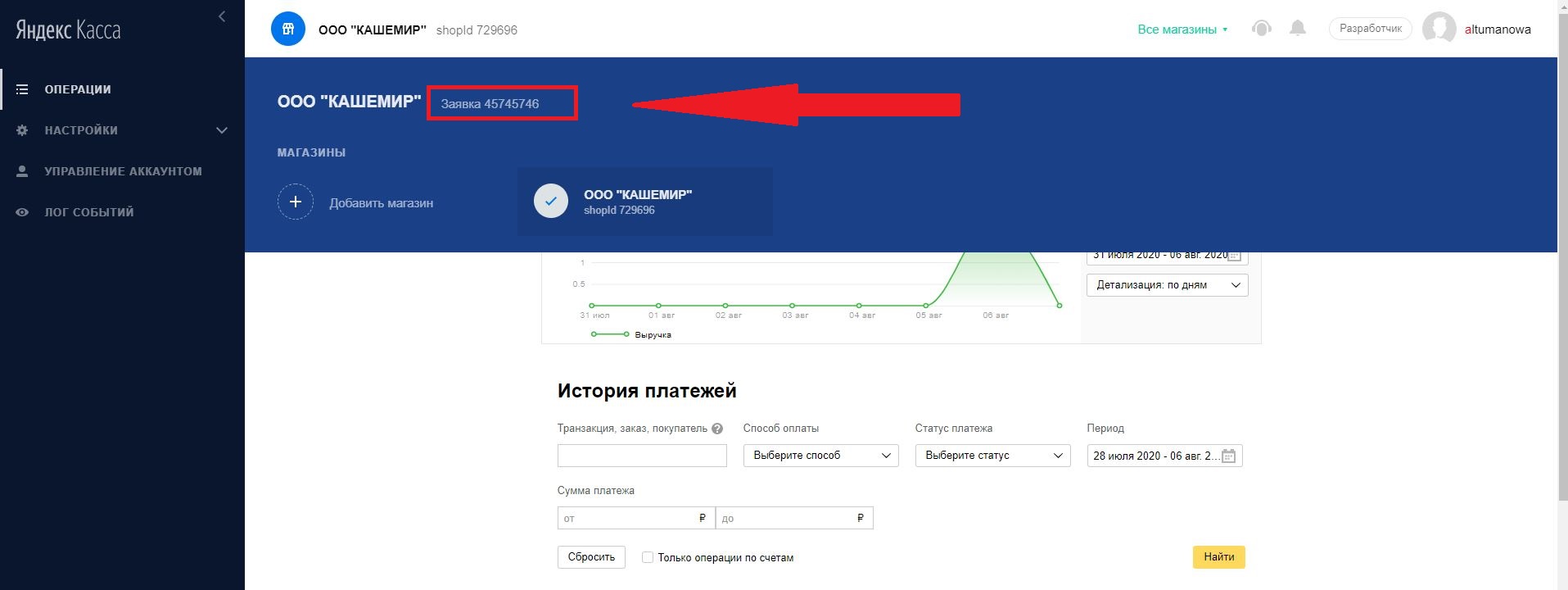
Task: Click the plus icon to add shop
Action: pyautogui.click(x=296, y=202)
